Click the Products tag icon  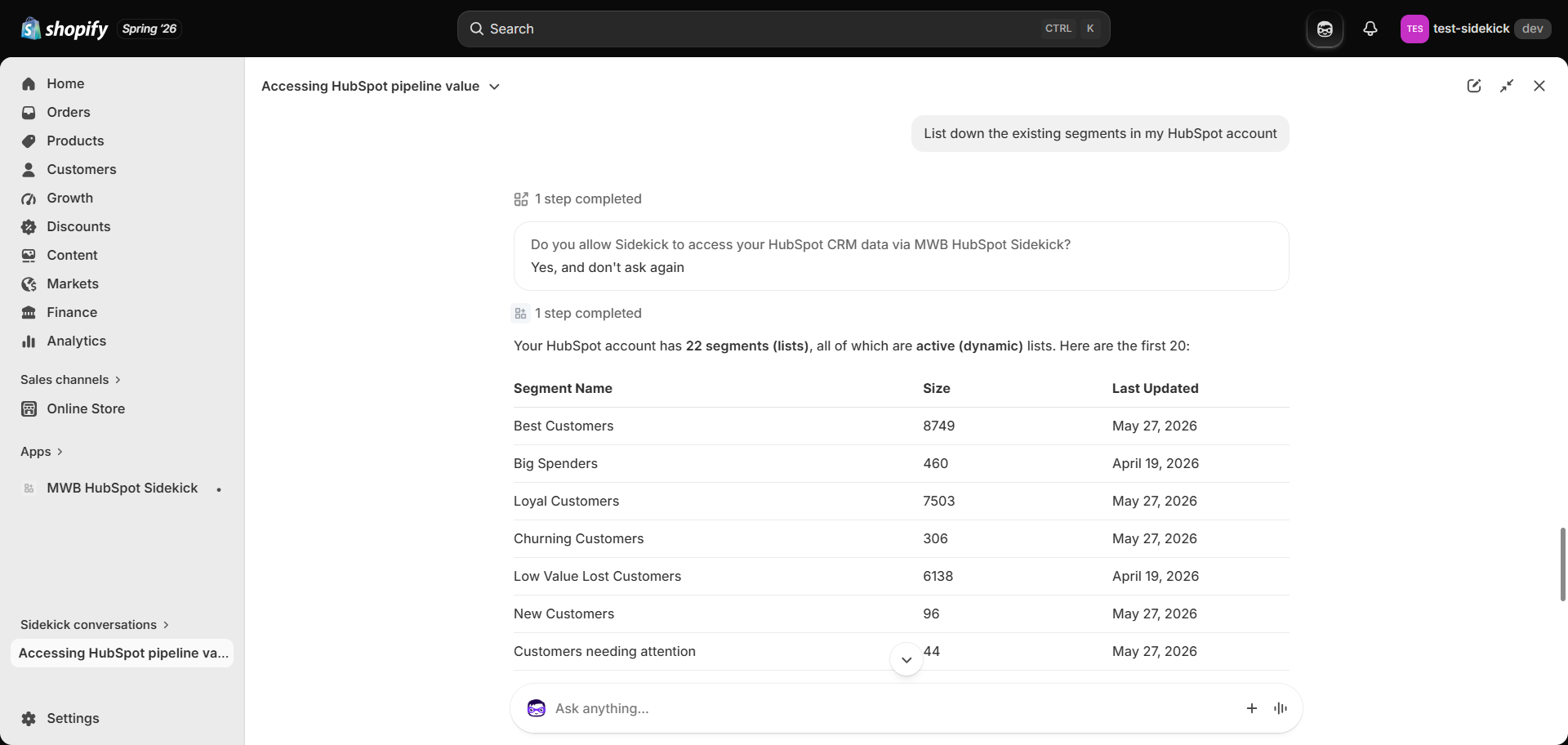coord(29,141)
